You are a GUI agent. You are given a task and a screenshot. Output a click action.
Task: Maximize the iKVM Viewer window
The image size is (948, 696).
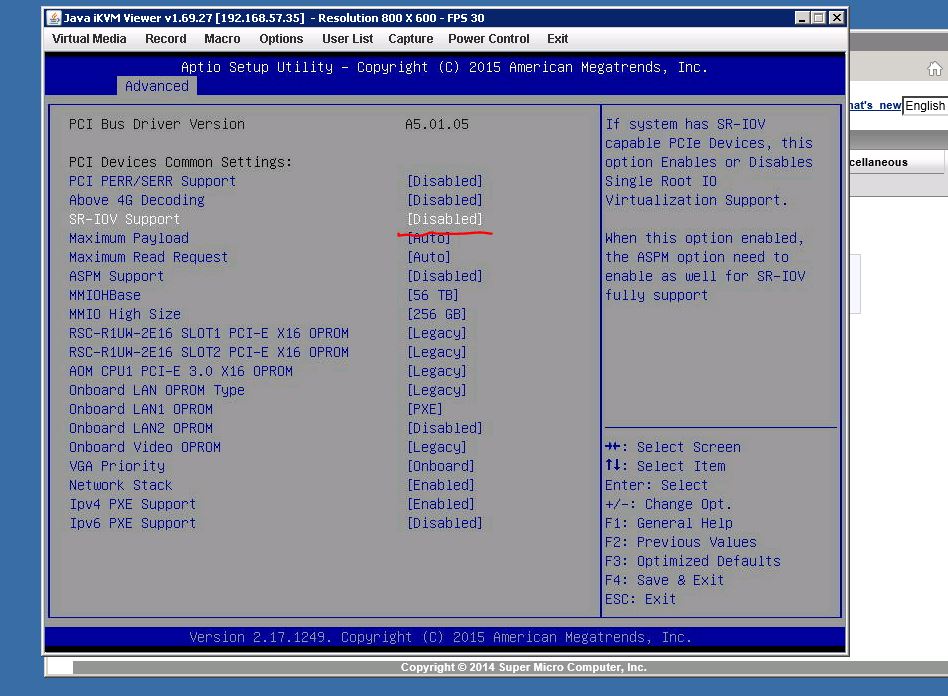click(x=819, y=18)
